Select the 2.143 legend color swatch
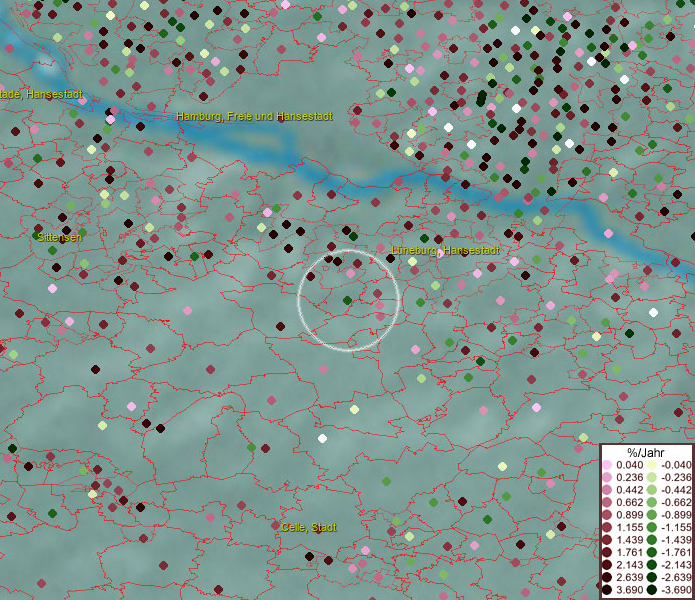 pos(607,565)
